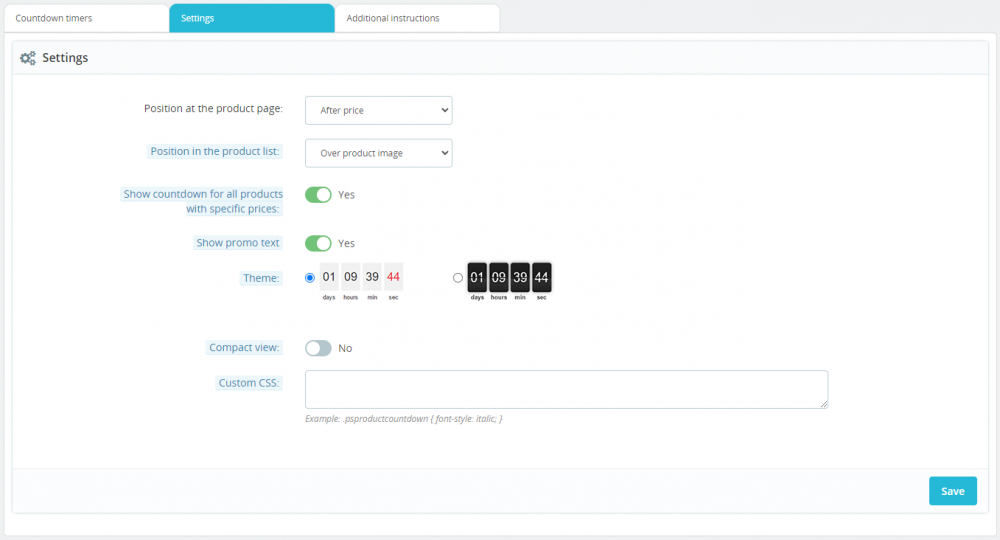Click the Settings gears icon

[x=28, y=58]
